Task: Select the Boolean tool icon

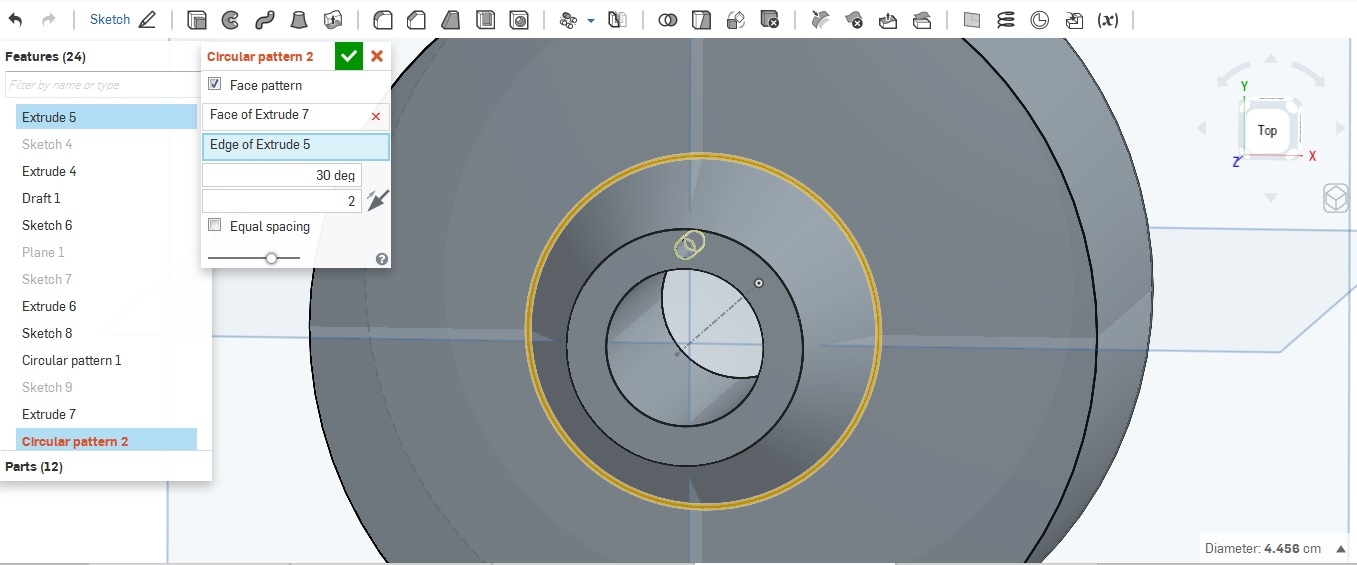Action: (x=667, y=20)
